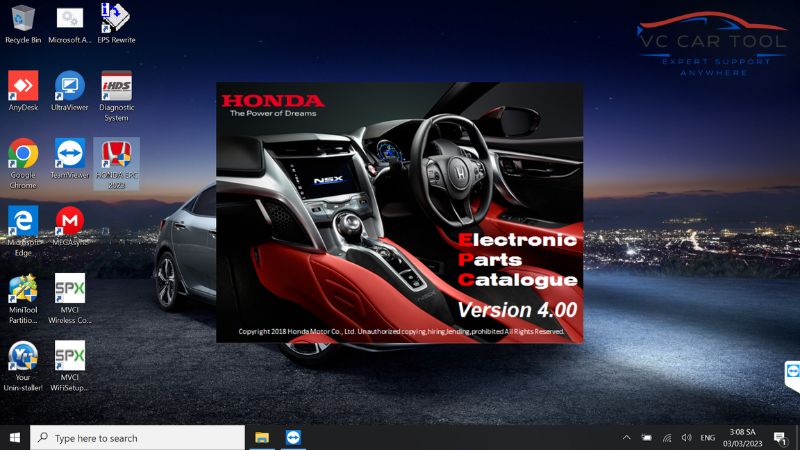Open the volume control in system tray

[686, 438]
